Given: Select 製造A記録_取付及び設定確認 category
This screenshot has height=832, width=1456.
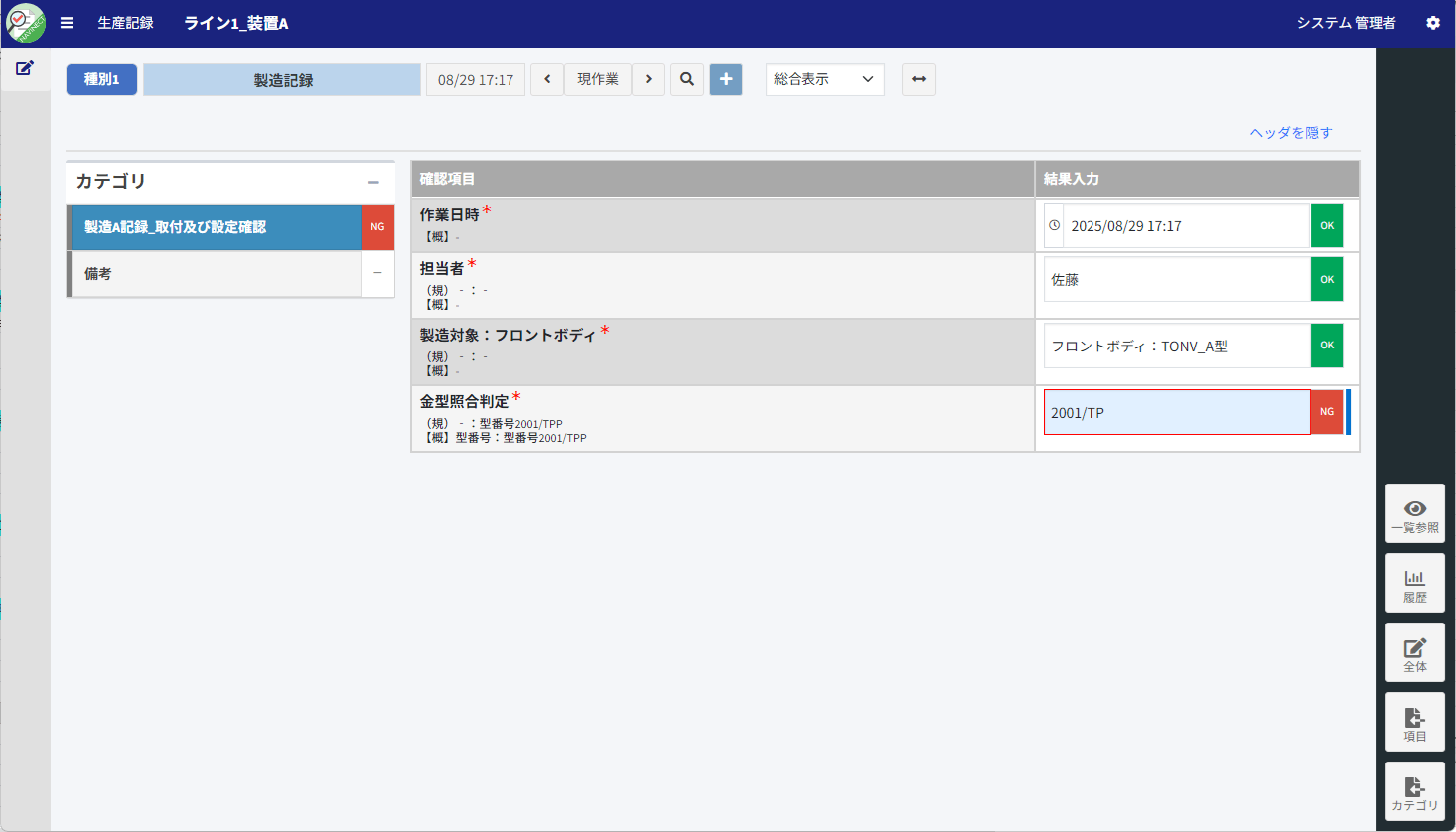Looking at the screenshot, I should [215, 227].
